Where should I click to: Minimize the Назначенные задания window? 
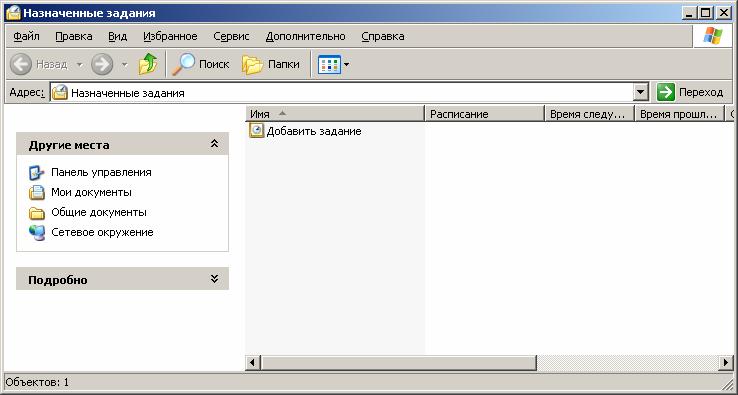click(x=690, y=13)
